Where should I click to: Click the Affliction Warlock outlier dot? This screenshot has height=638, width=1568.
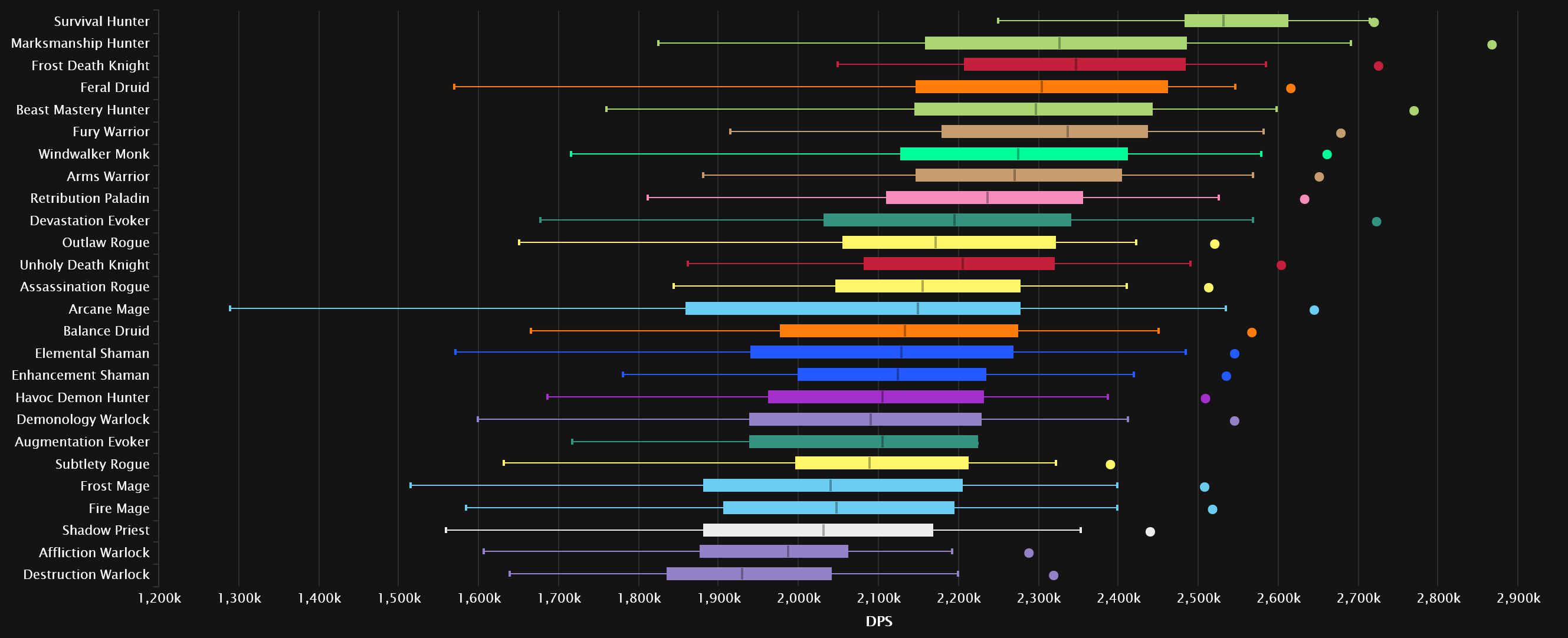tap(1029, 553)
